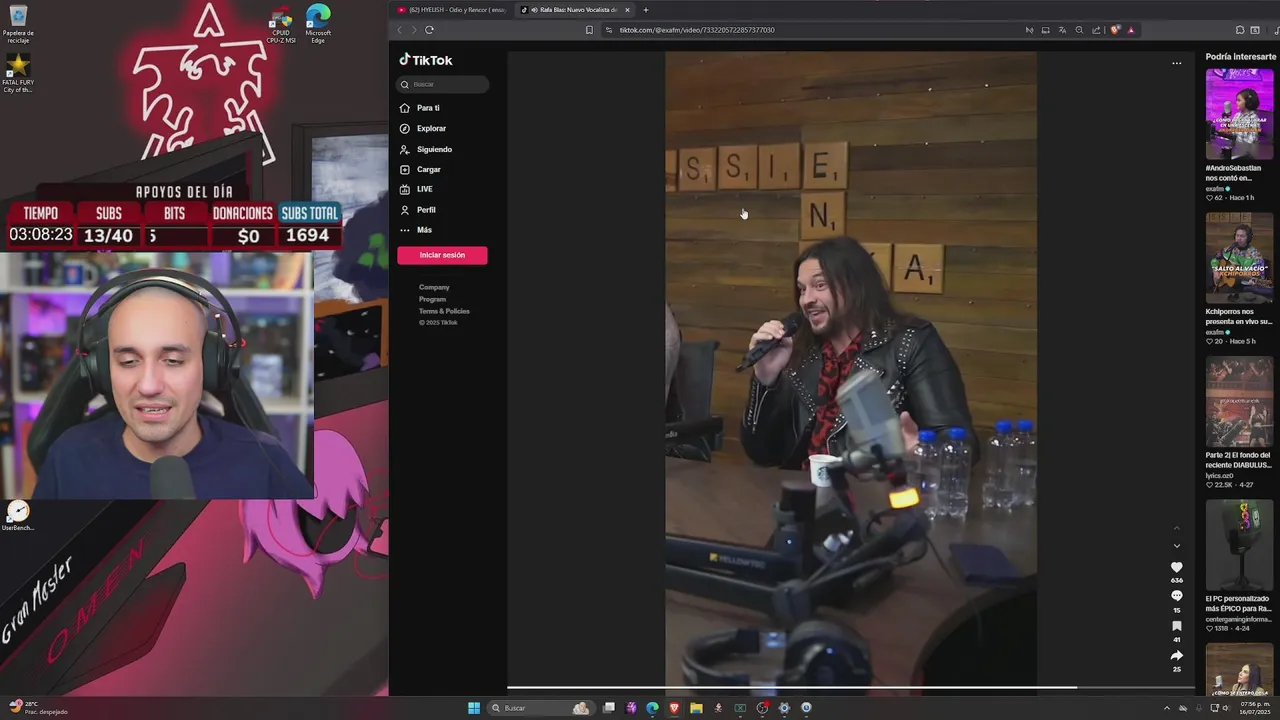Open the Kchiporros suggested video thumbnail
1280x720 pixels.
click(1239, 258)
